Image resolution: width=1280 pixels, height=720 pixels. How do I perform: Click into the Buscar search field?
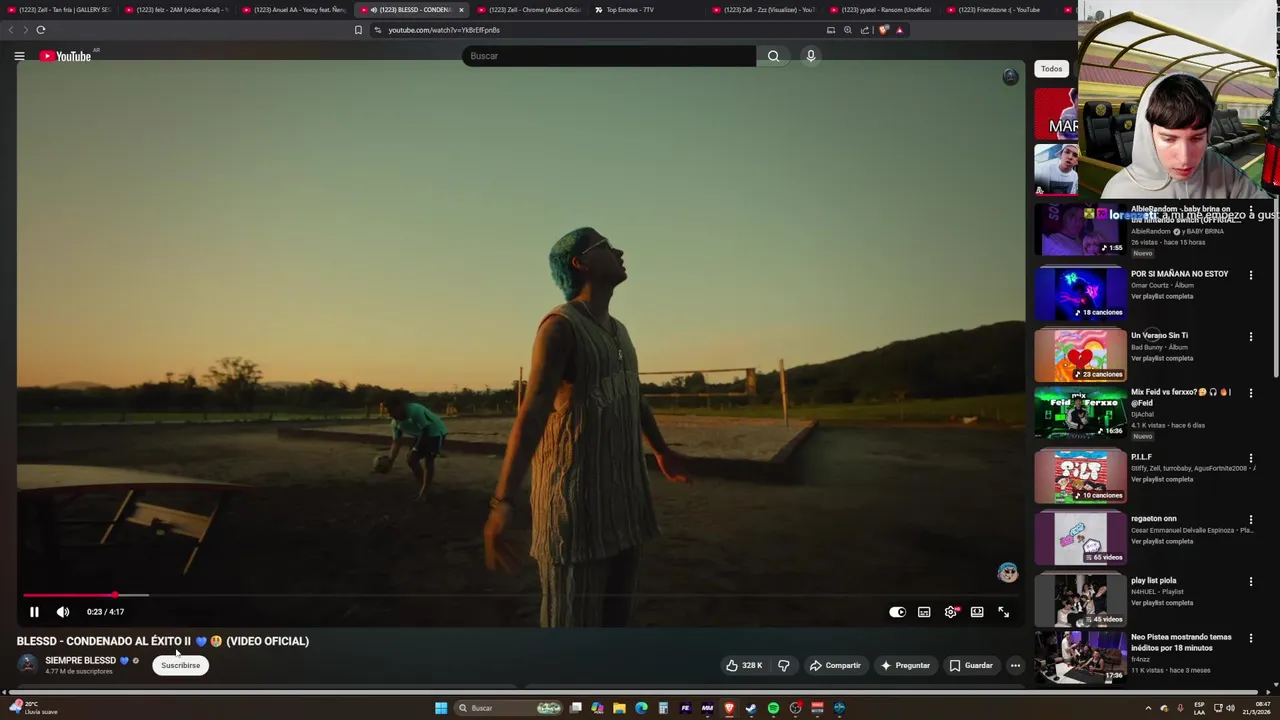tap(609, 56)
